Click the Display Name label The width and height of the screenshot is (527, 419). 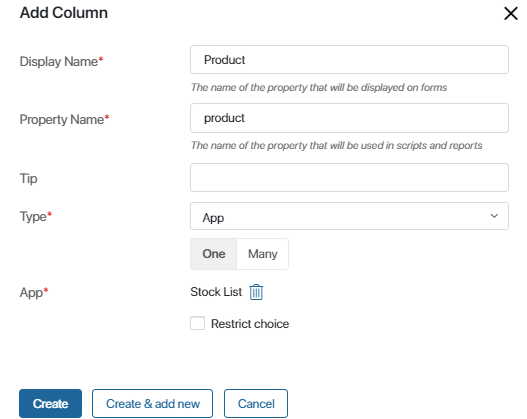click(61, 61)
